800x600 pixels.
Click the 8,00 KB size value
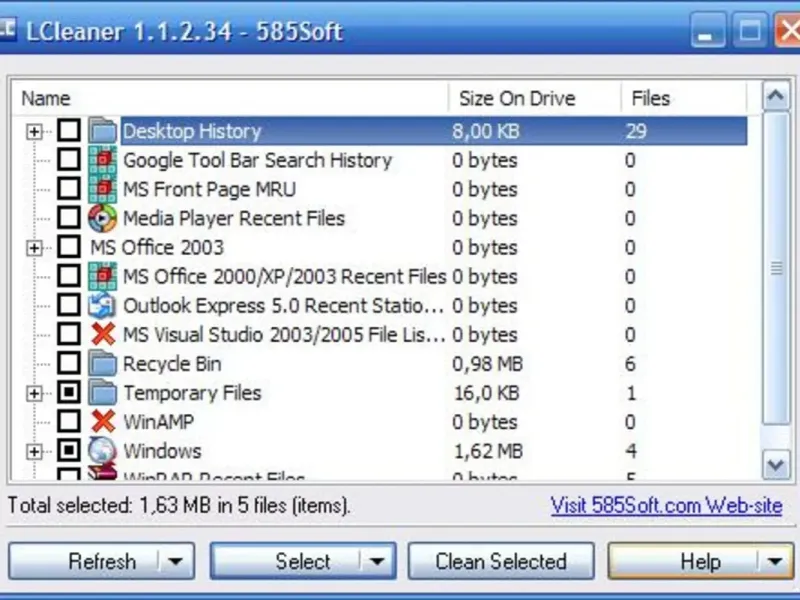(x=486, y=131)
